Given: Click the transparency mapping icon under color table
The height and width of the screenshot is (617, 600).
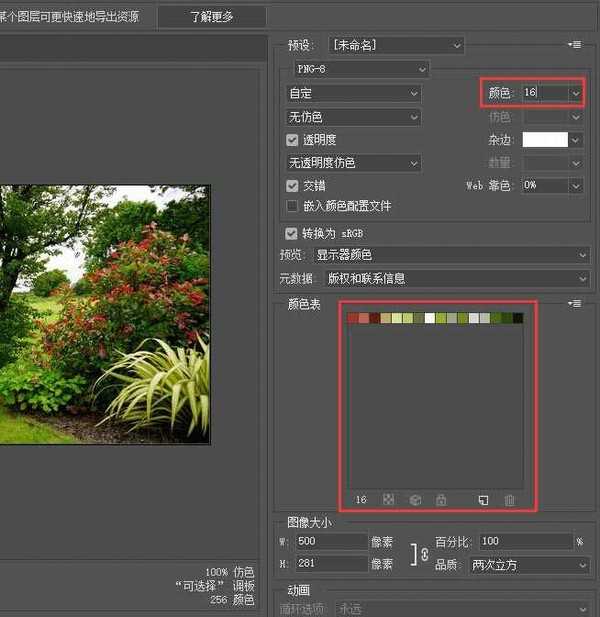Looking at the screenshot, I should click(x=389, y=499).
